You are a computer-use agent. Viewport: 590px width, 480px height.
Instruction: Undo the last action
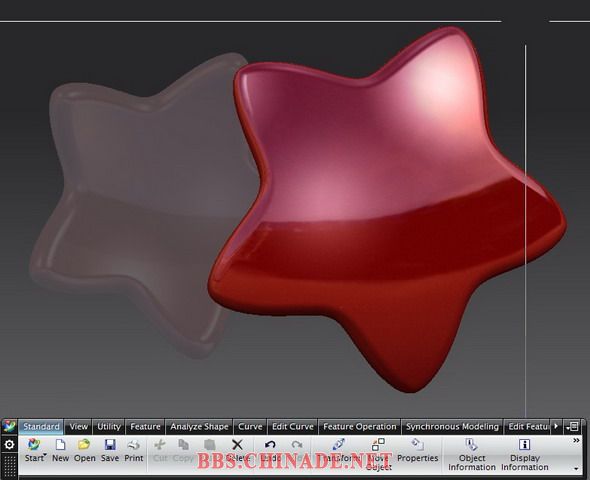(x=270, y=445)
